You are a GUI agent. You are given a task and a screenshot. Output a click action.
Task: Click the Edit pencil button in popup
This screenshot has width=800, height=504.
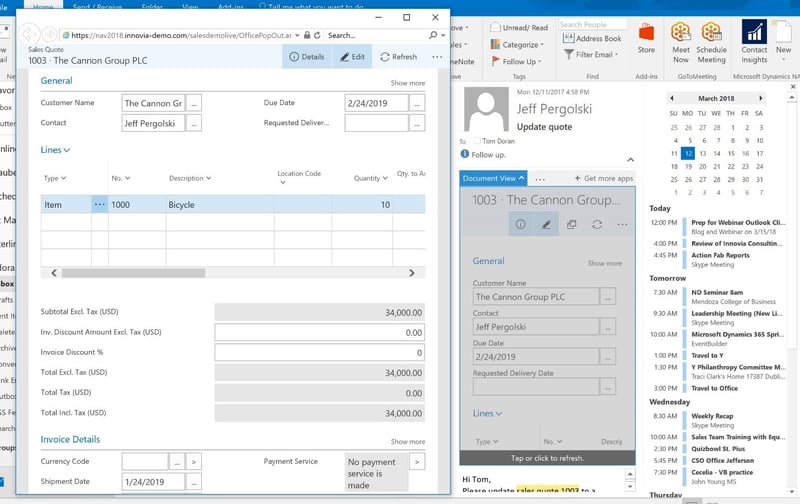point(352,57)
